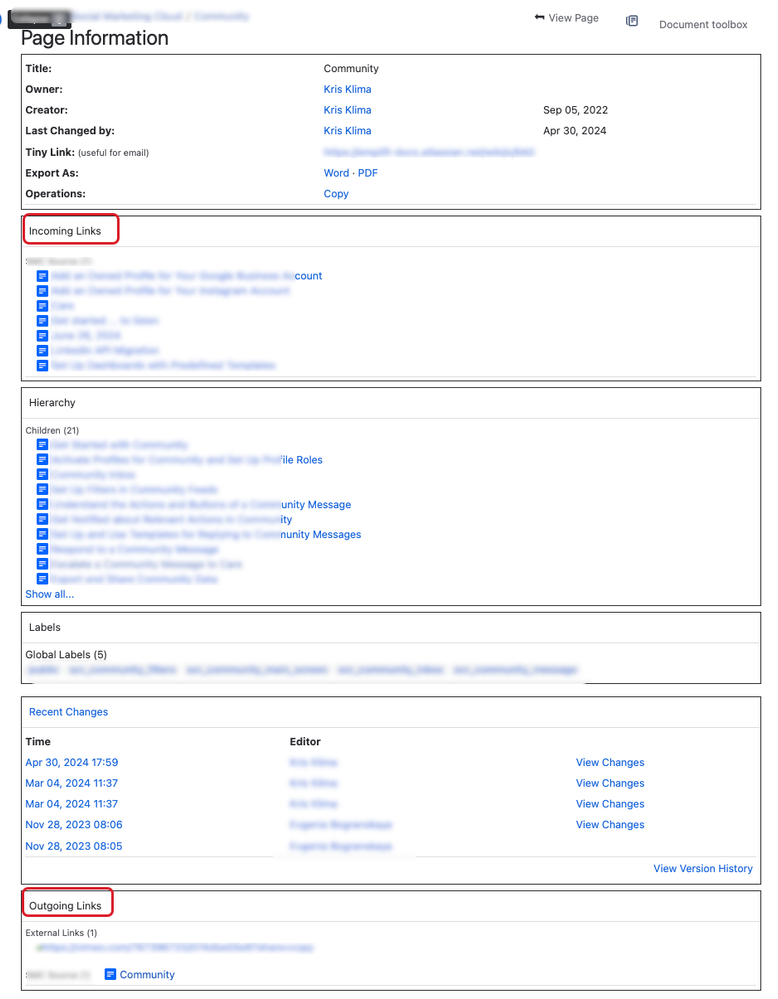This screenshot has width=778, height=999.
Task: Click page icon beside incoming link ending 'count'
Action: click(x=42, y=276)
